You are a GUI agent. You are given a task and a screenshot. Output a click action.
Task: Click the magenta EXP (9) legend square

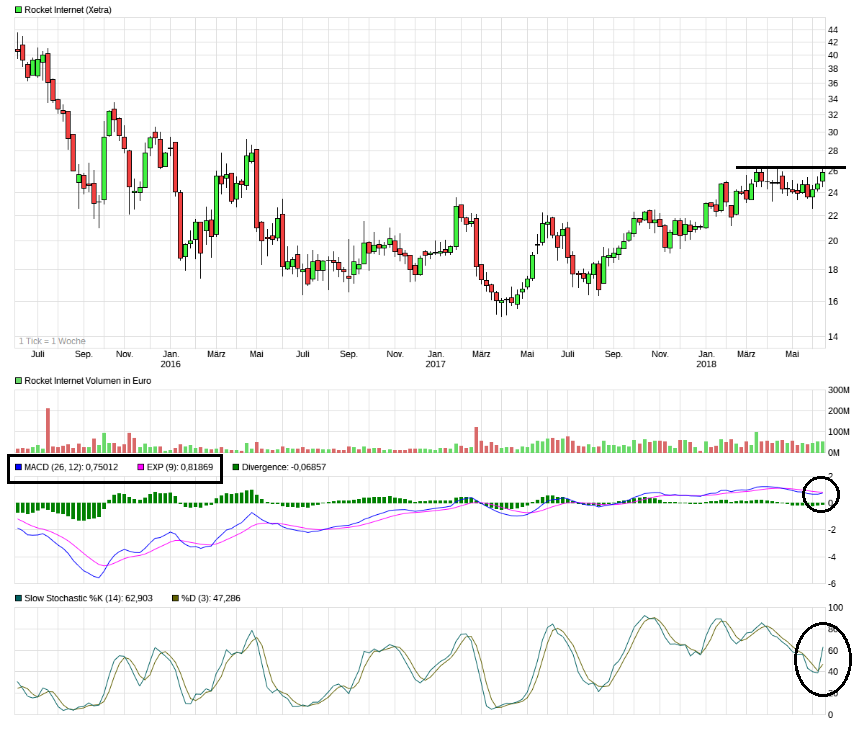[x=139, y=465]
